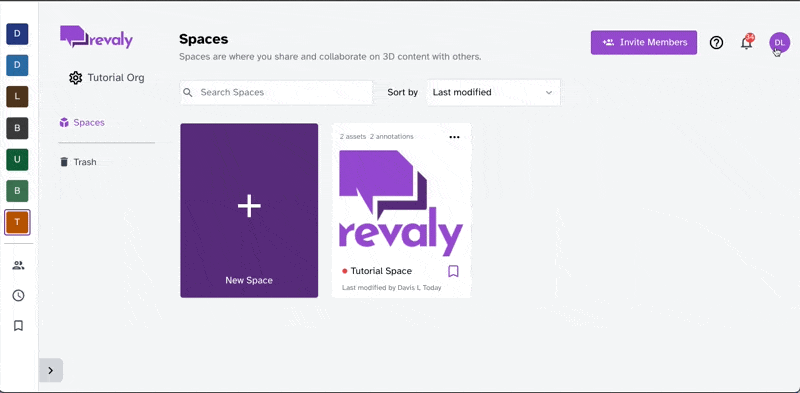Select the orange T organization tile
The height and width of the screenshot is (393, 800).
(x=17, y=222)
